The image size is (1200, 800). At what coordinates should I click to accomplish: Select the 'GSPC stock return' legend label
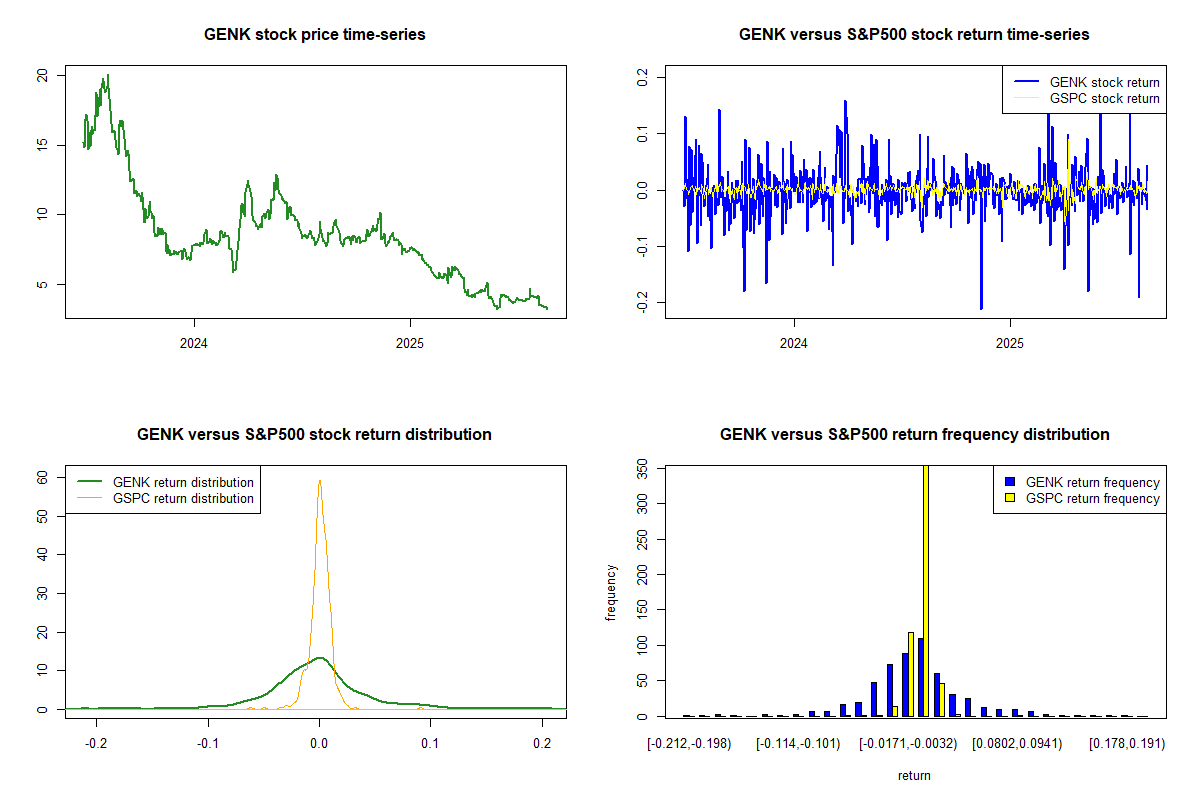pyautogui.click(x=1104, y=99)
